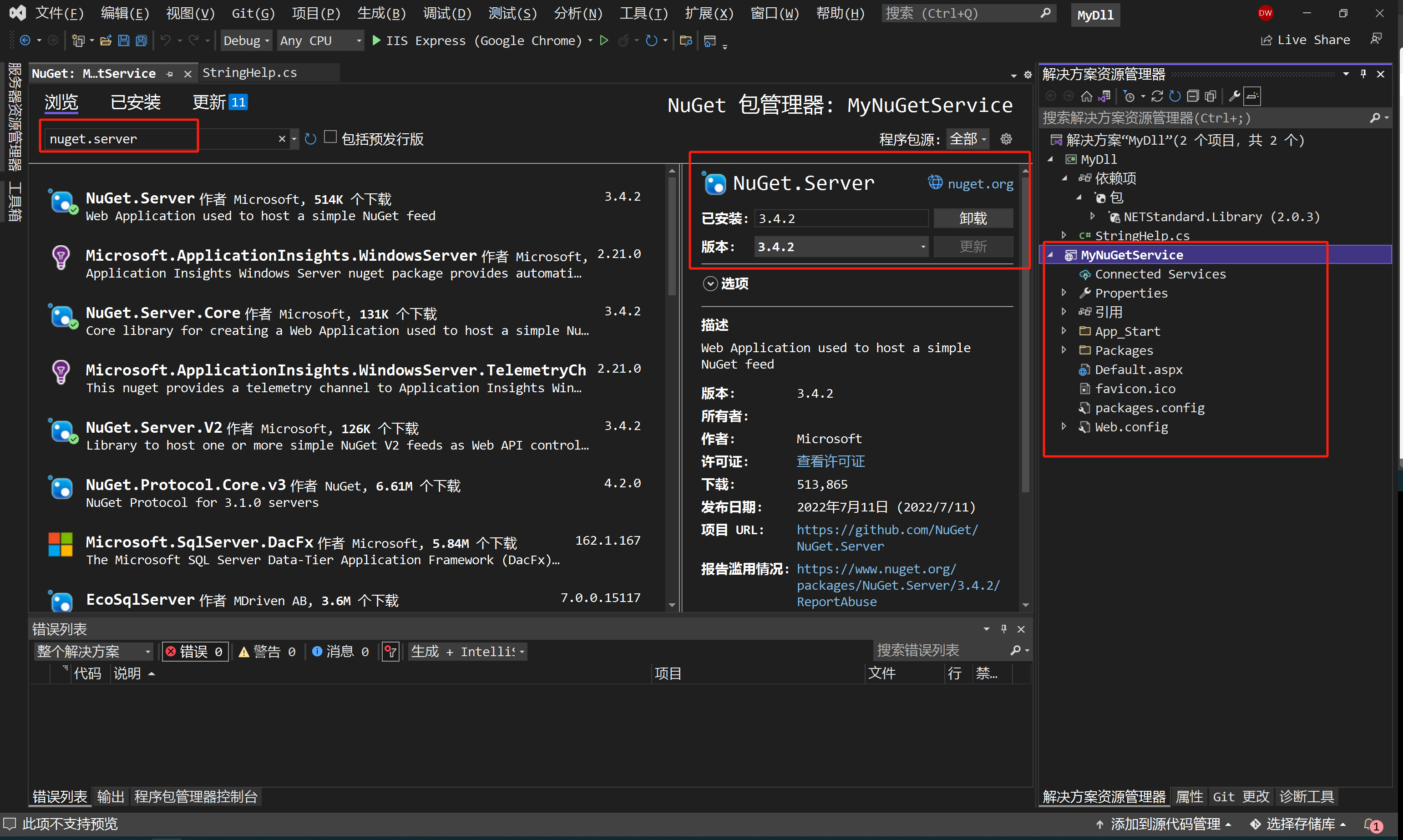
Task: Collapse the MyNuGetService project node
Action: 1050,255
